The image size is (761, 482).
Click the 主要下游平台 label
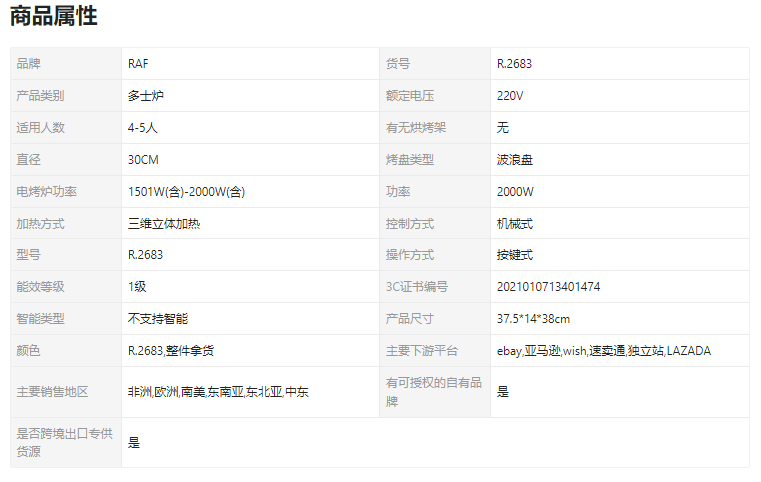[x=422, y=351]
